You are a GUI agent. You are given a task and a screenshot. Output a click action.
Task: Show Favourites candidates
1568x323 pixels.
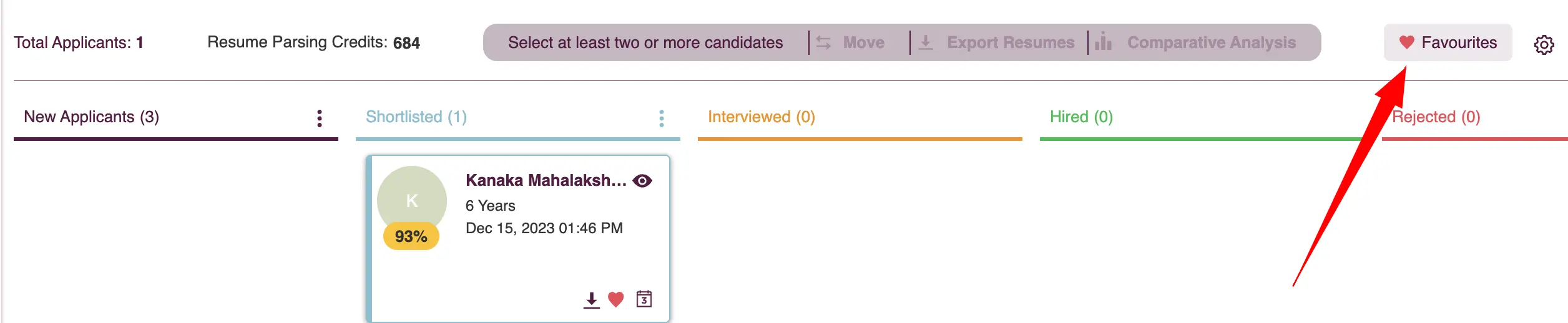pos(1448,42)
